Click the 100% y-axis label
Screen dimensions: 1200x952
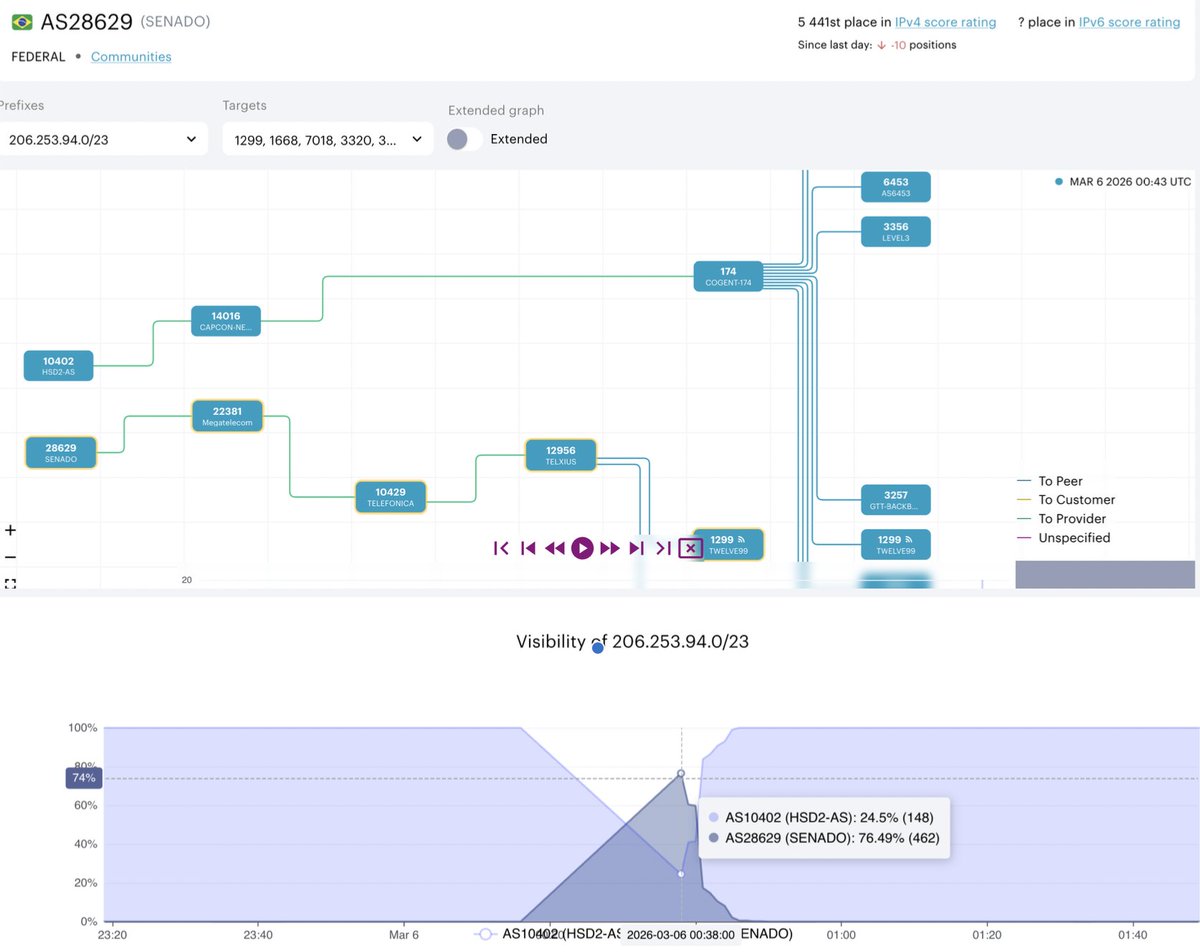[82, 727]
